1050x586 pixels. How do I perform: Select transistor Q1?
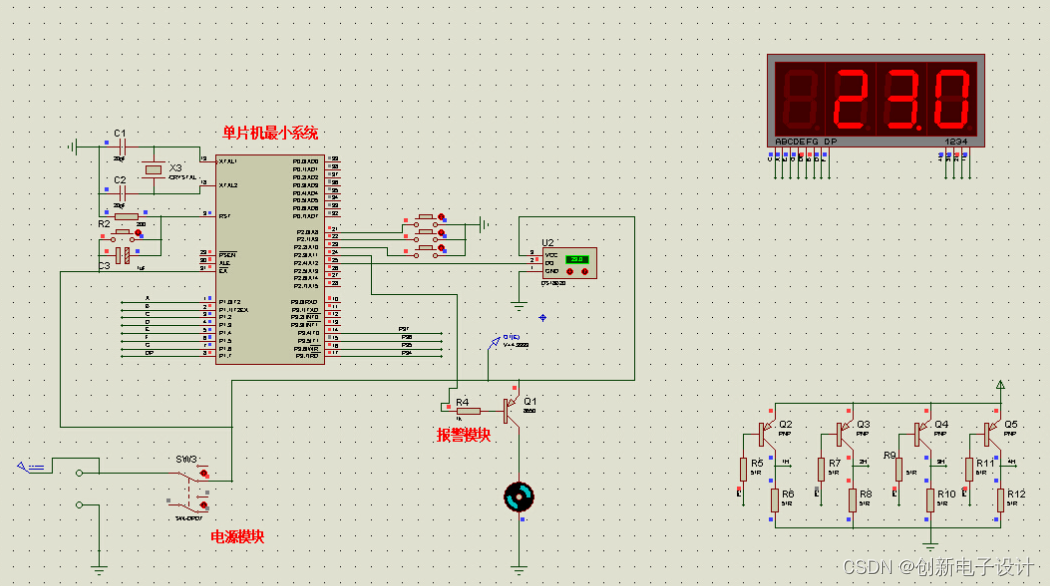pyautogui.click(x=512, y=411)
